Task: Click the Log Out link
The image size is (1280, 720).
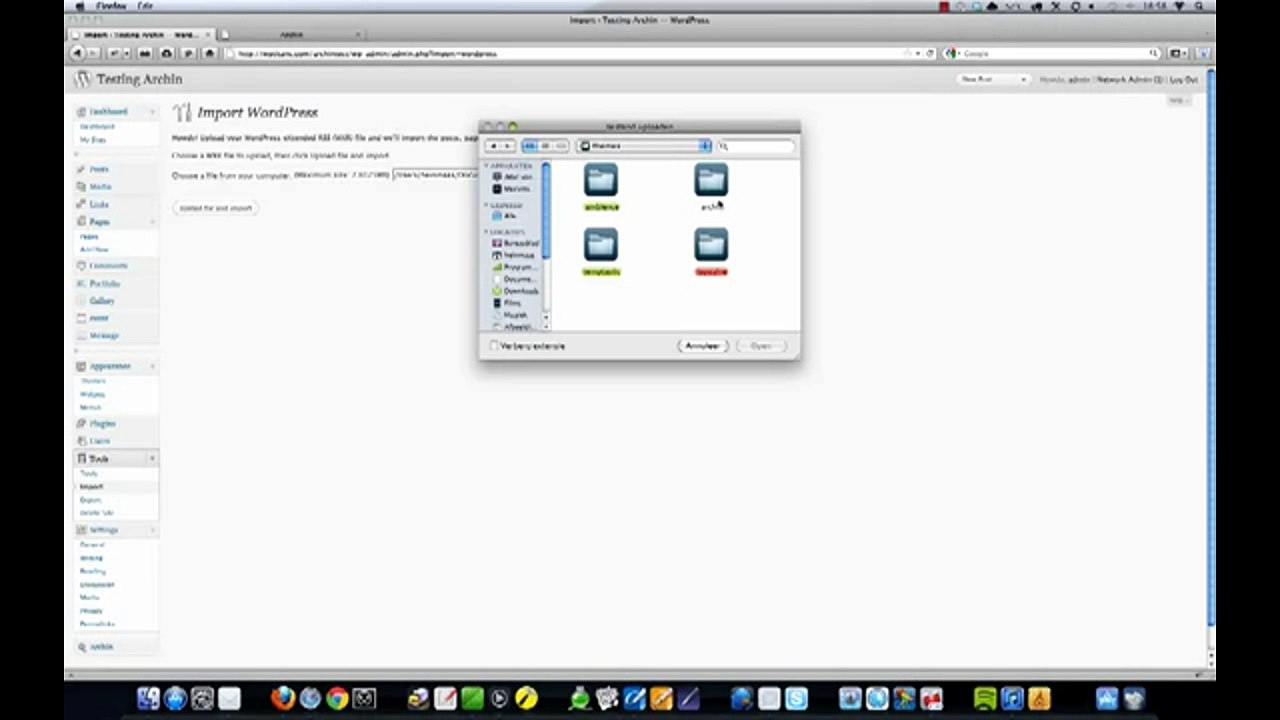Action: pyautogui.click(x=1183, y=79)
